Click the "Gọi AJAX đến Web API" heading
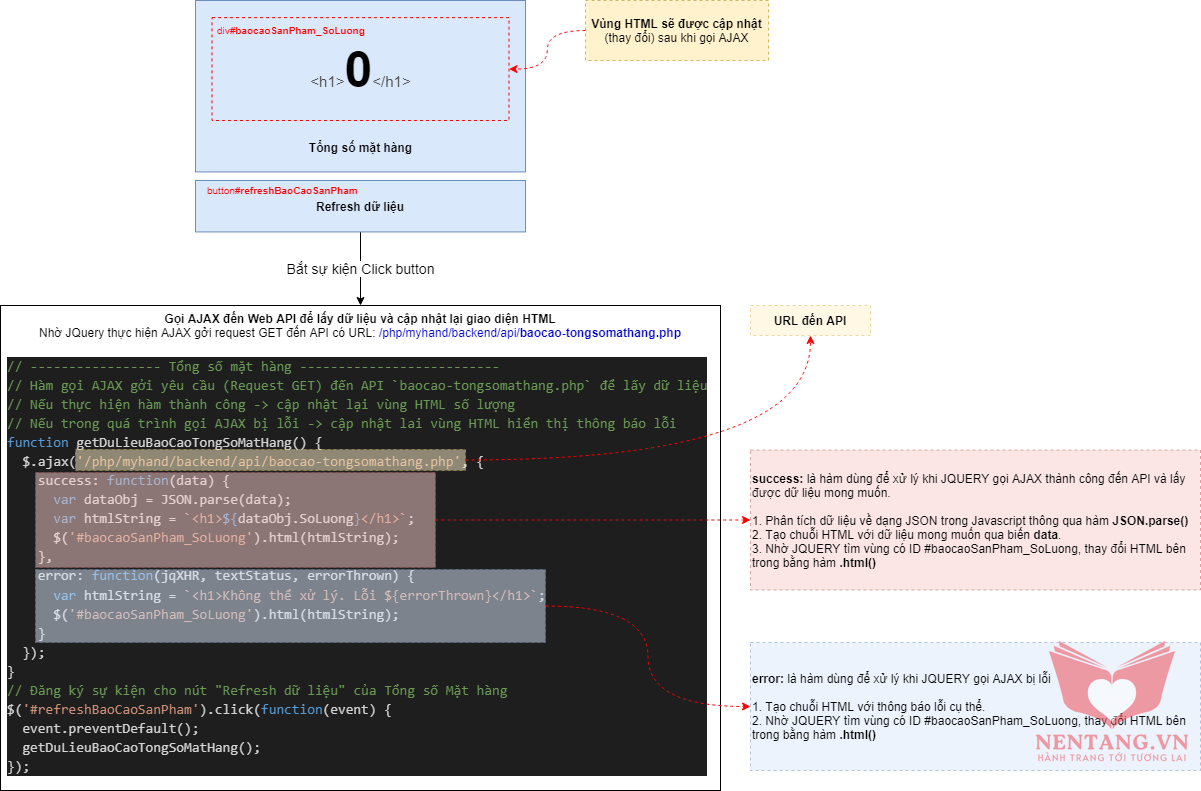Viewport: 1201px width, 791px height. [359, 319]
